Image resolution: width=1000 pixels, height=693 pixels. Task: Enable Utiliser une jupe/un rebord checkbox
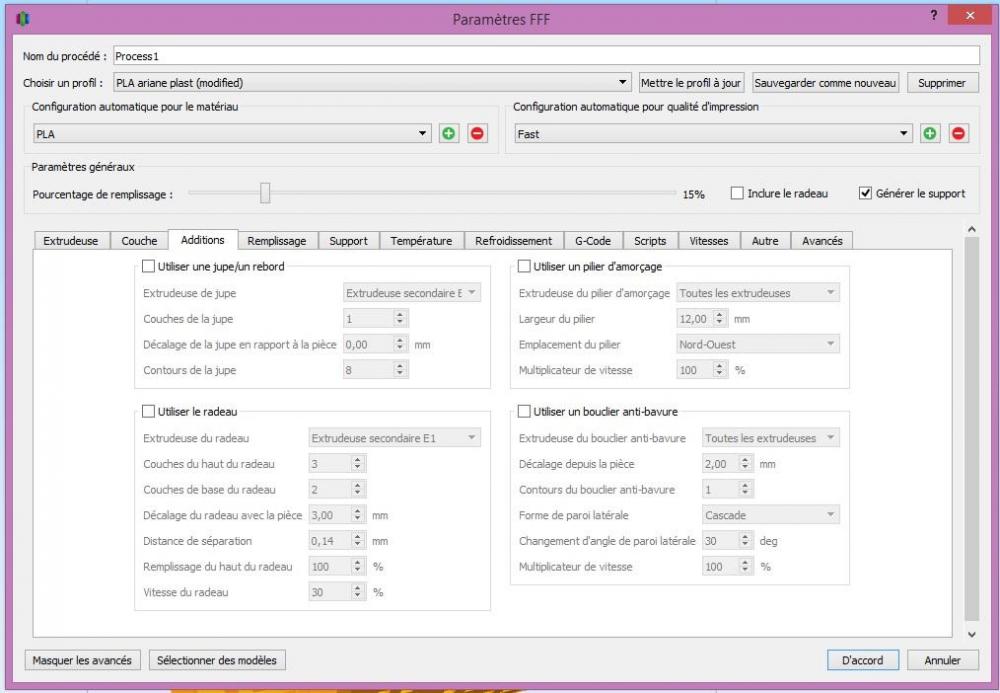148,266
